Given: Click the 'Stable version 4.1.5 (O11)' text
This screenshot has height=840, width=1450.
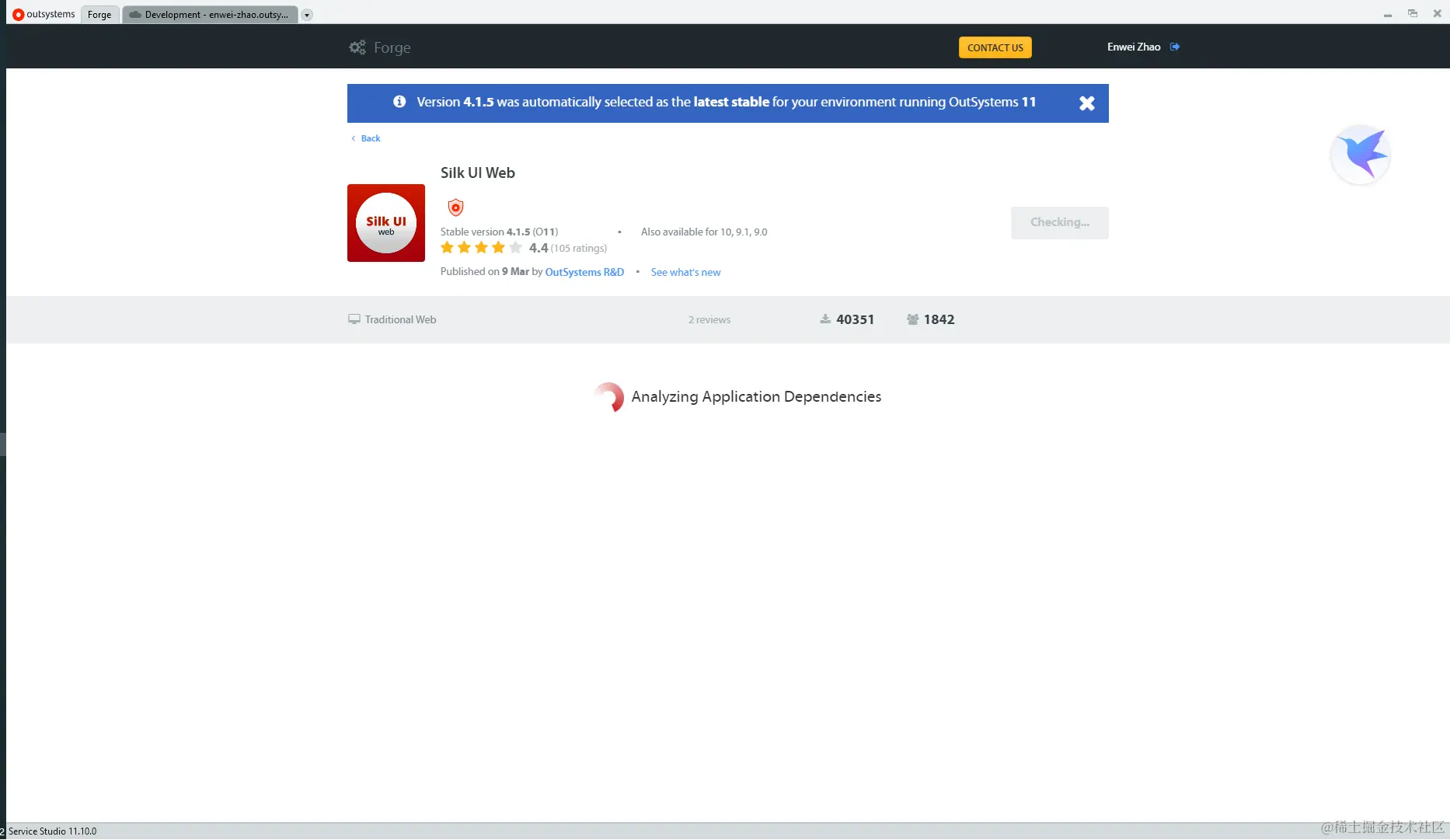Looking at the screenshot, I should click(499, 232).
